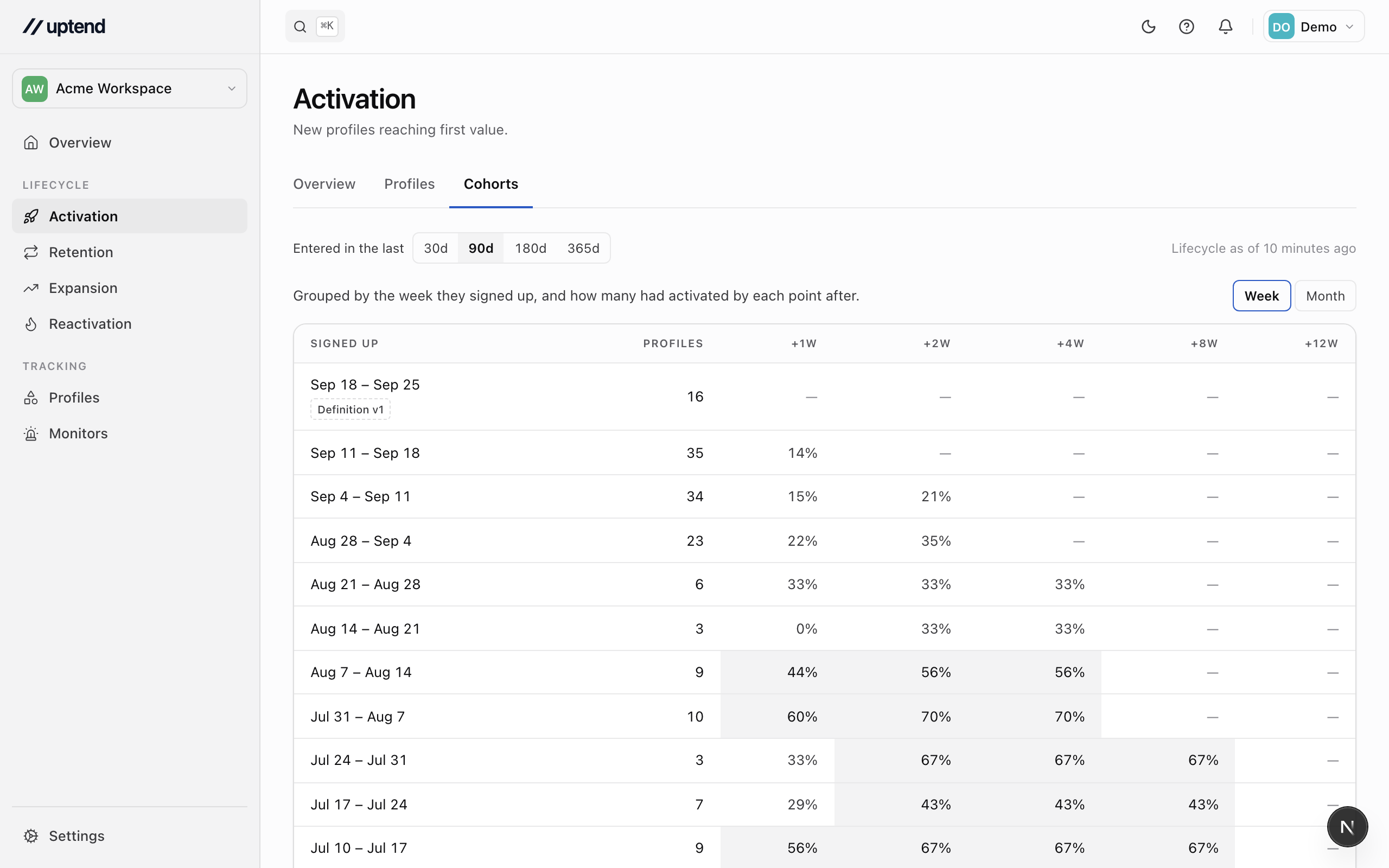Click the Monitors siren icon
Viewport: 1389px width, 868px height.
31,433
